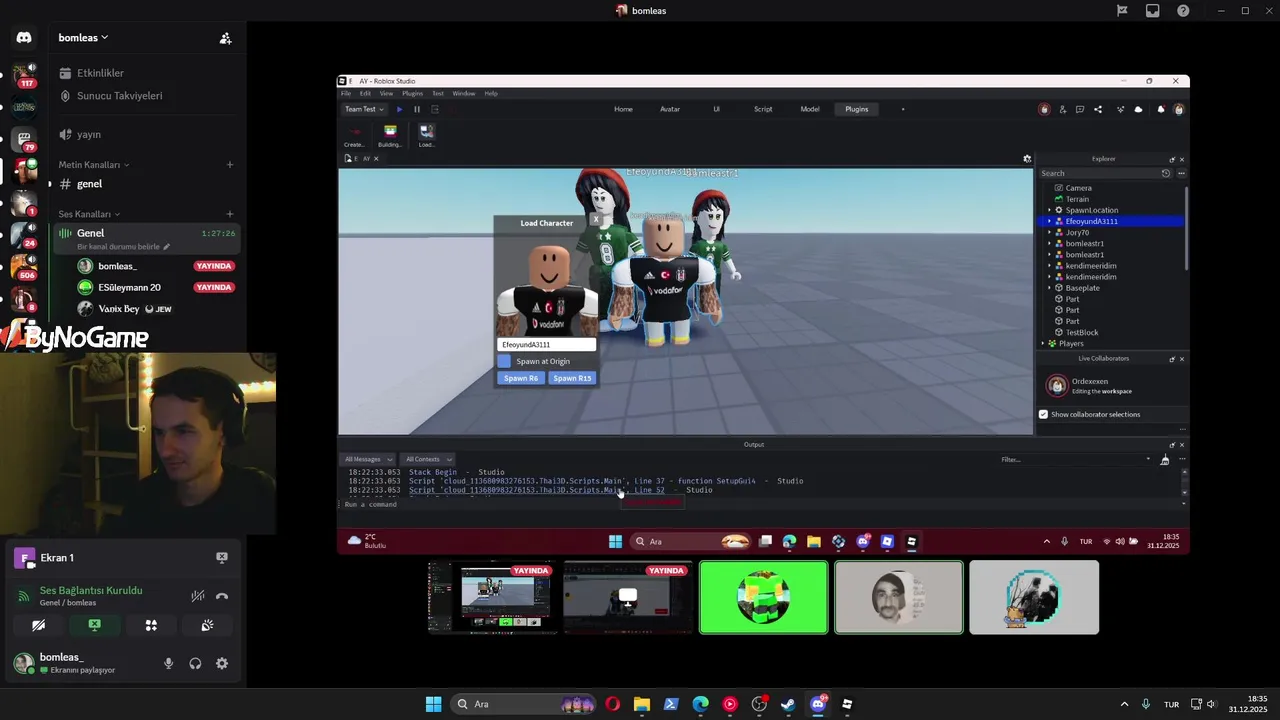1280x720 pixels.
Task: Open the Windows Start menu
Action: pyautogui.click(x=433, y=704)
